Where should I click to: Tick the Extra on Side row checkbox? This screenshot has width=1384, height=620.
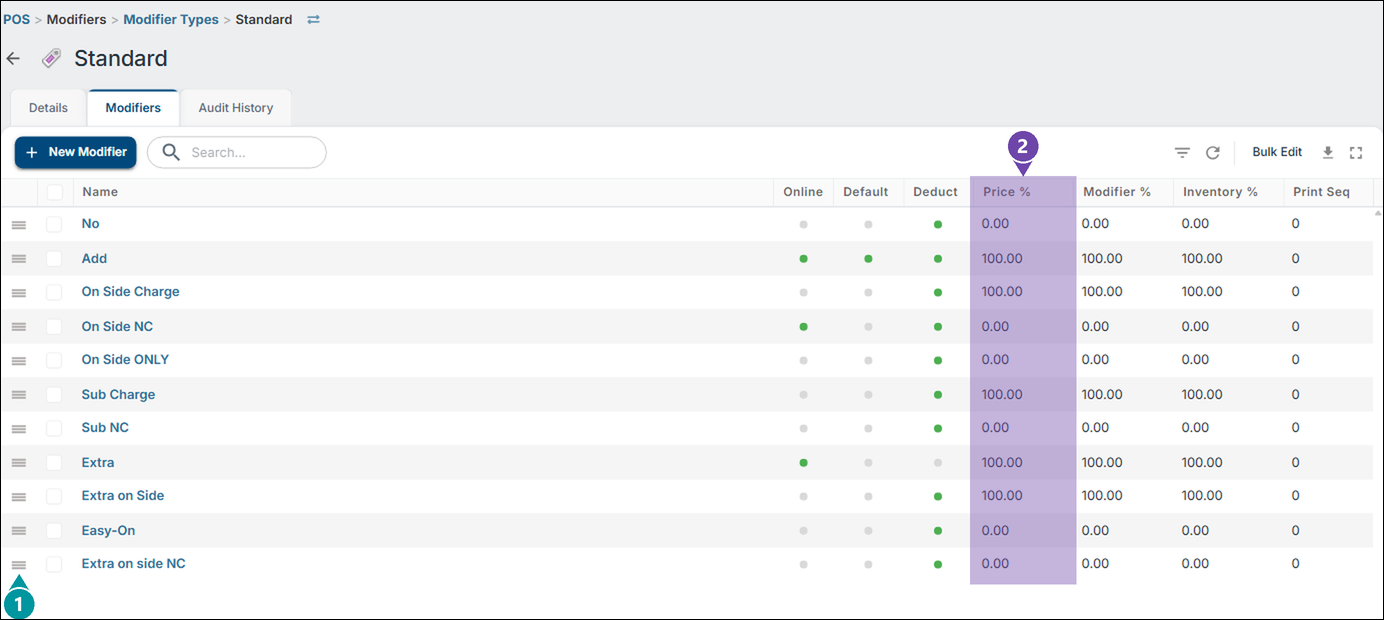(x=54, y=497)
